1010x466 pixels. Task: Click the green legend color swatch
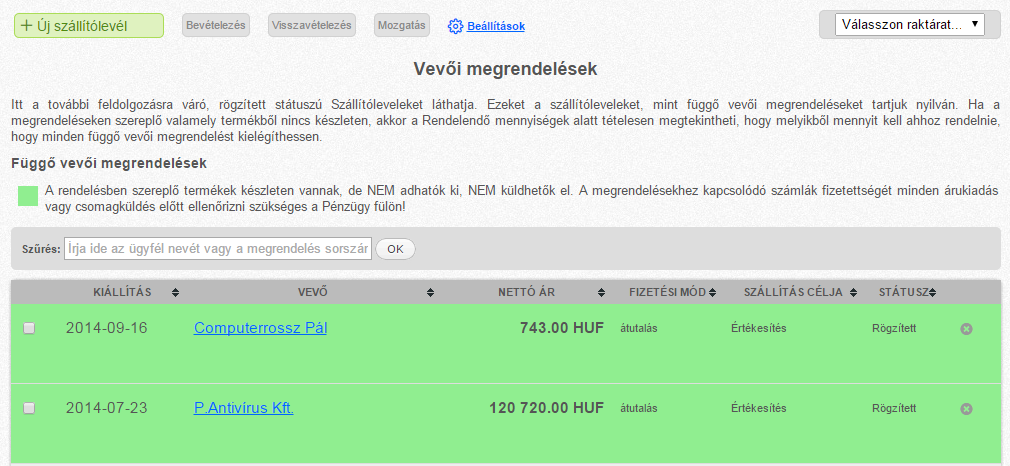pos(28,197)
